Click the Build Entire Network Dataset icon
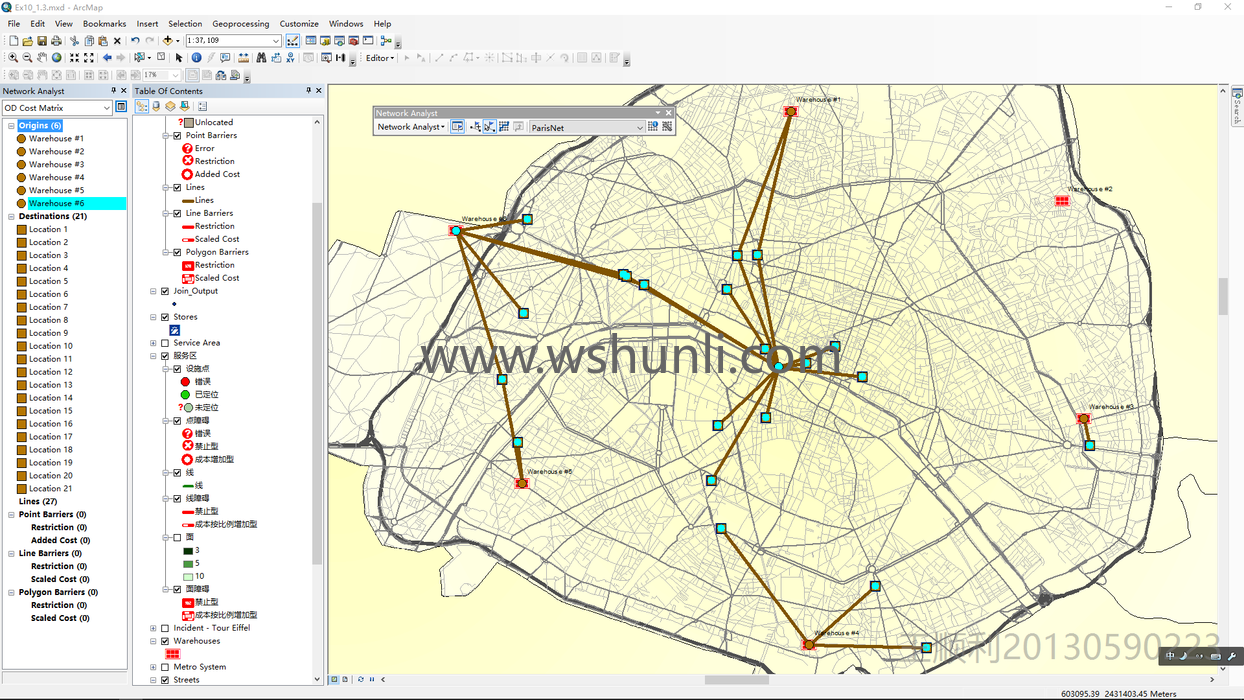The image size is (1244, 700). click(667, 127)
